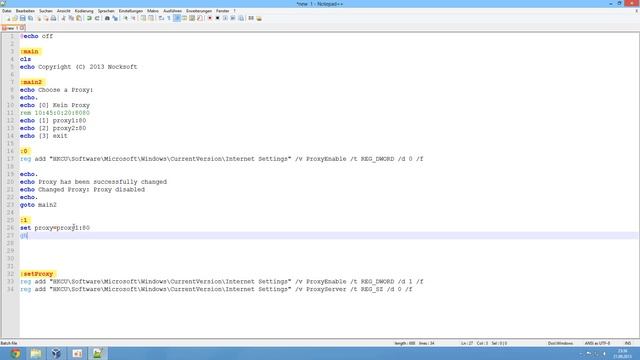
Task: Open the Suchen menu
Action: [46, 11]
